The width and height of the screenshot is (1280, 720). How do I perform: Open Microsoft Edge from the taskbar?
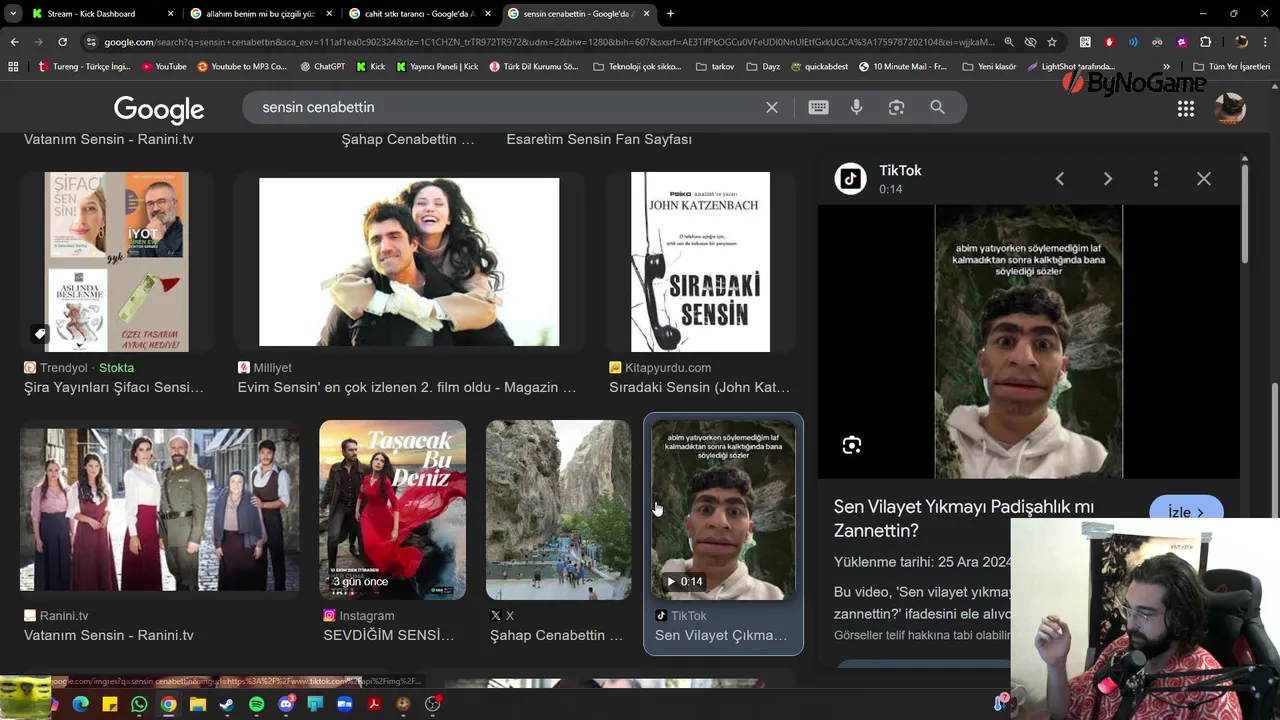pos(81,705)
